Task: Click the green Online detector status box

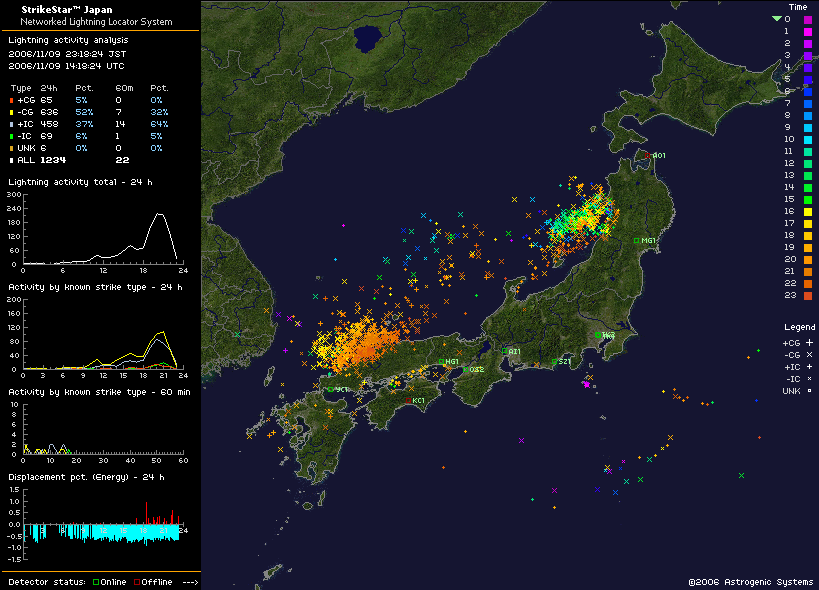Action: click(x=95, y=582)
